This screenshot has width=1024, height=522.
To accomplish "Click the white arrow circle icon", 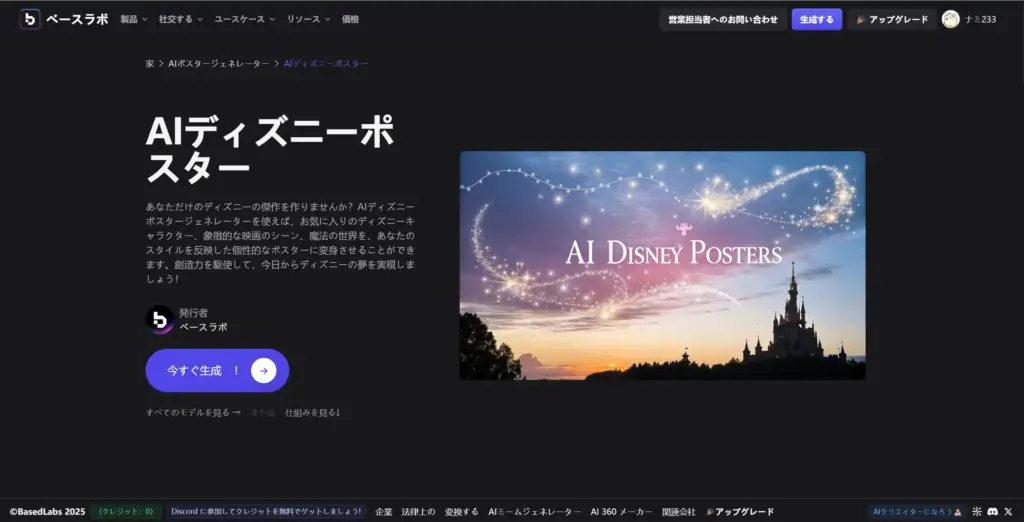I will (263, 370).
